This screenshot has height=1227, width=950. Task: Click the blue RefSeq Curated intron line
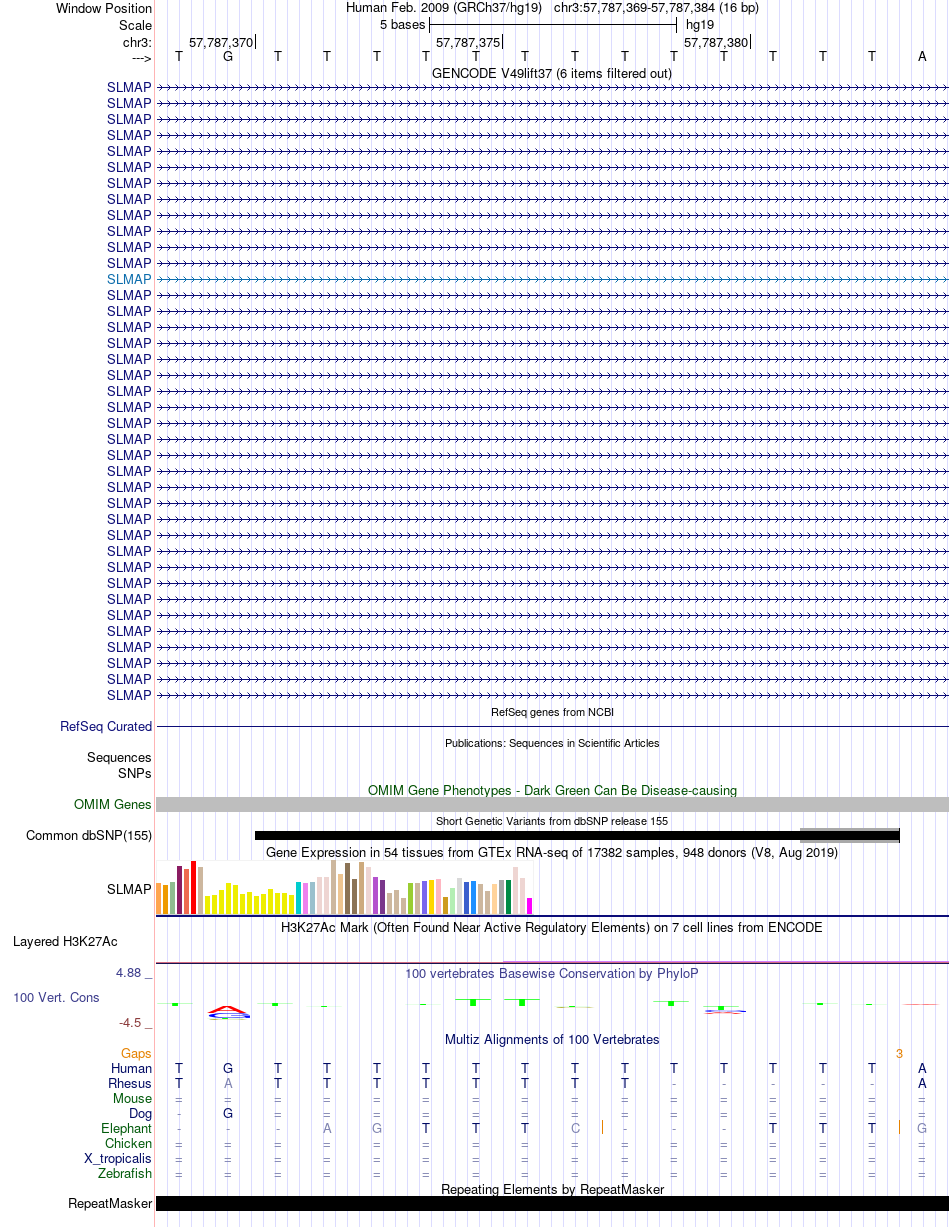click(552, 727)
